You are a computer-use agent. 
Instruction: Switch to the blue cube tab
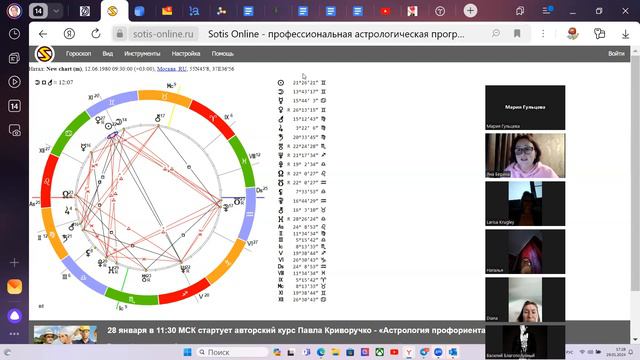pos(139,11)
